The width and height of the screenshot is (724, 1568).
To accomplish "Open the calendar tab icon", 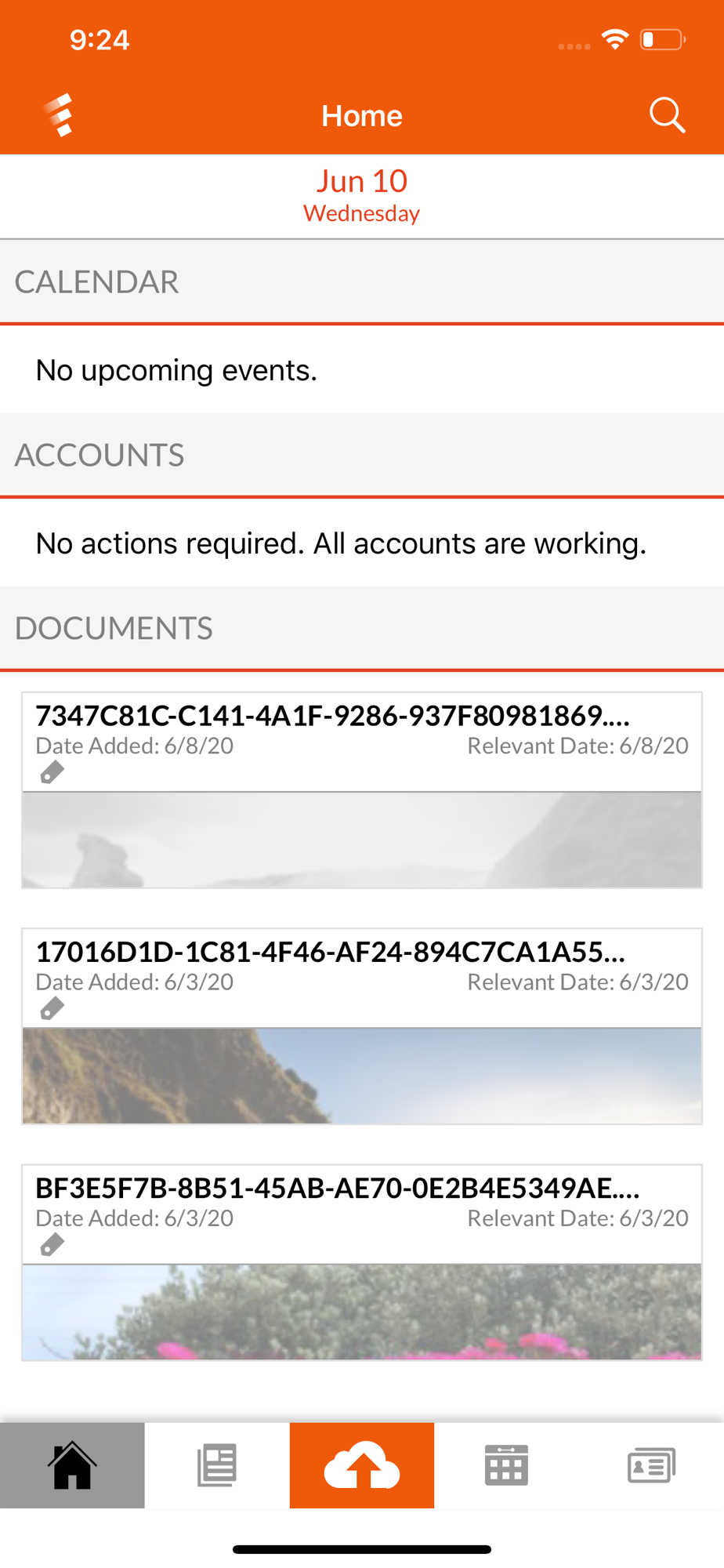I will coord(506,1465).
